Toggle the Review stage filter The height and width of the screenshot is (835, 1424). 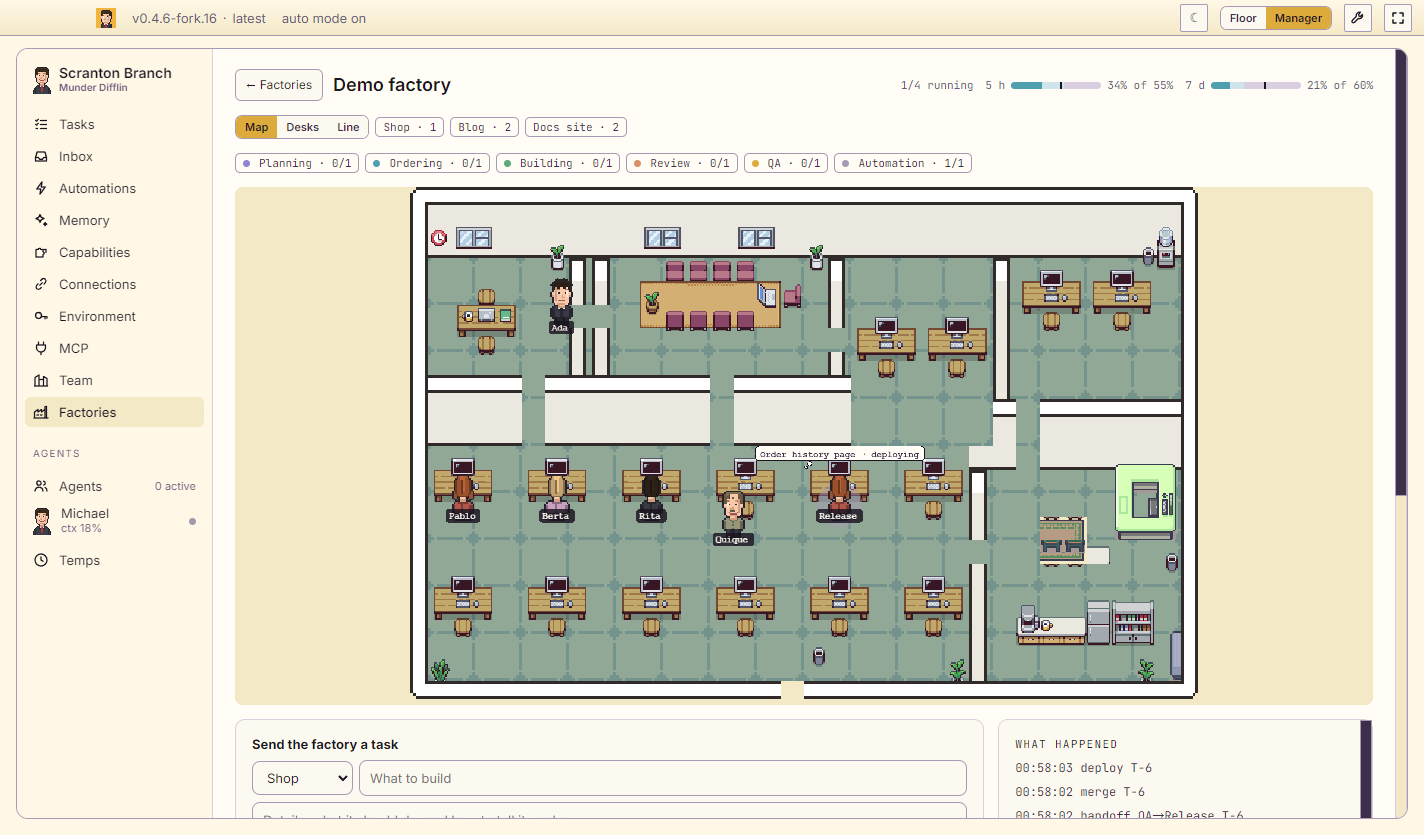click(x=682, y=163)
